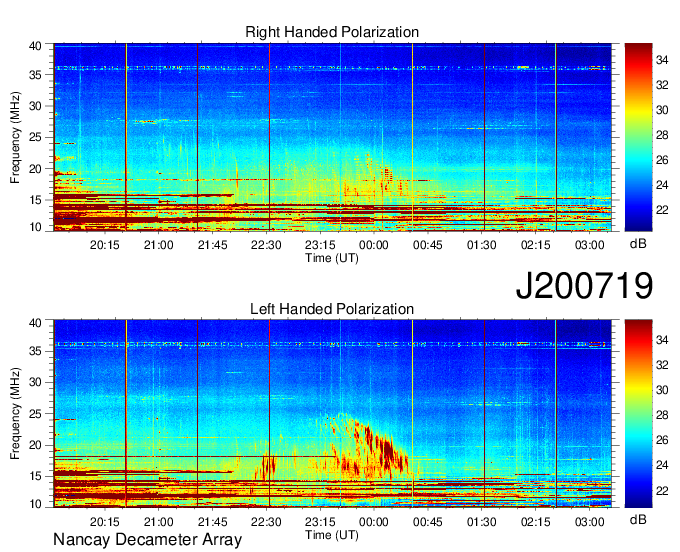Click the 20:15 tick on upper time axis

105,245
